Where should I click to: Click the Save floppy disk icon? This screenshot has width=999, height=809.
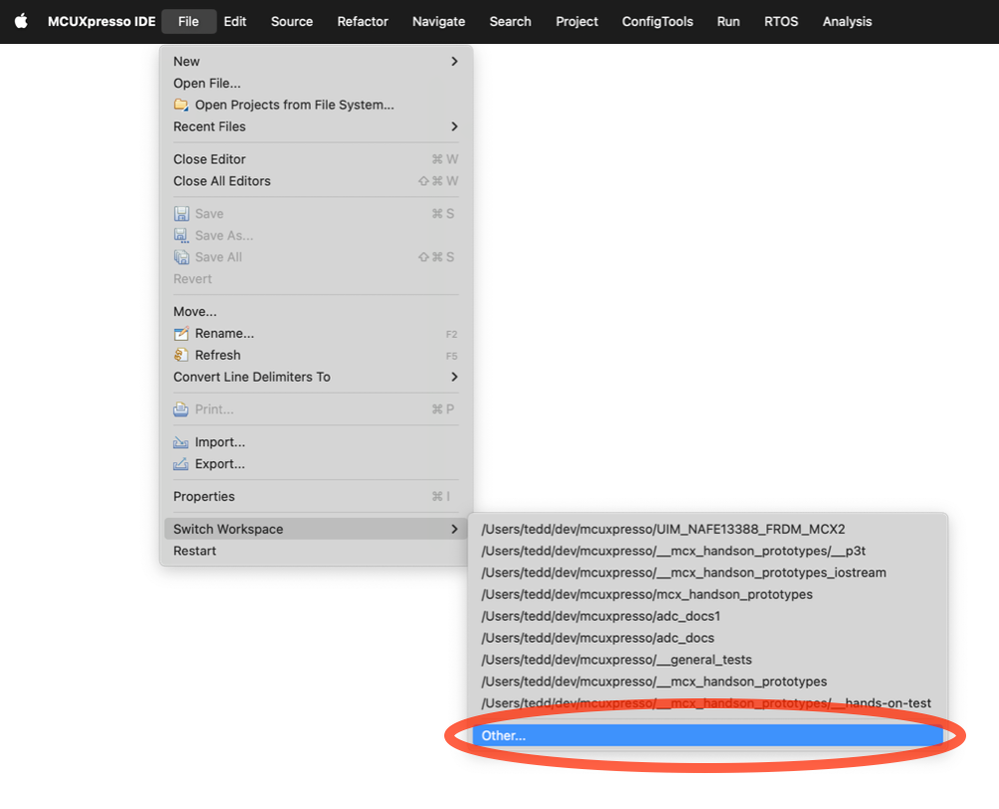[x=181, y=213]
